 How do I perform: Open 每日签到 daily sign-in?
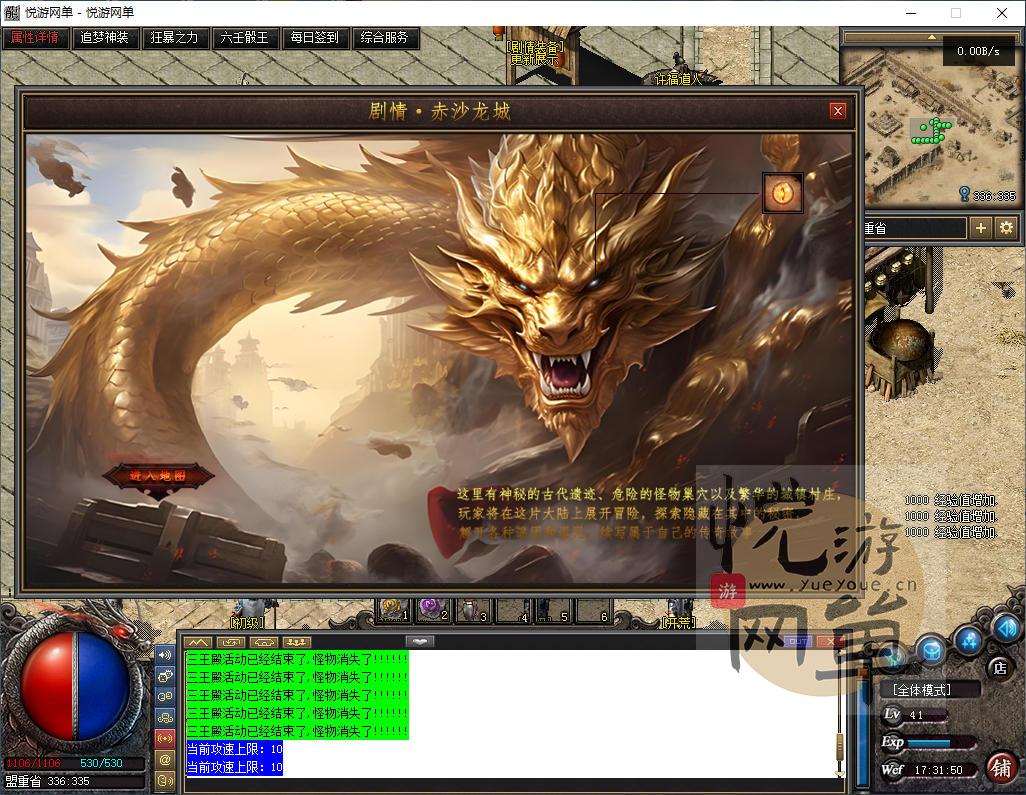point(315,38)
